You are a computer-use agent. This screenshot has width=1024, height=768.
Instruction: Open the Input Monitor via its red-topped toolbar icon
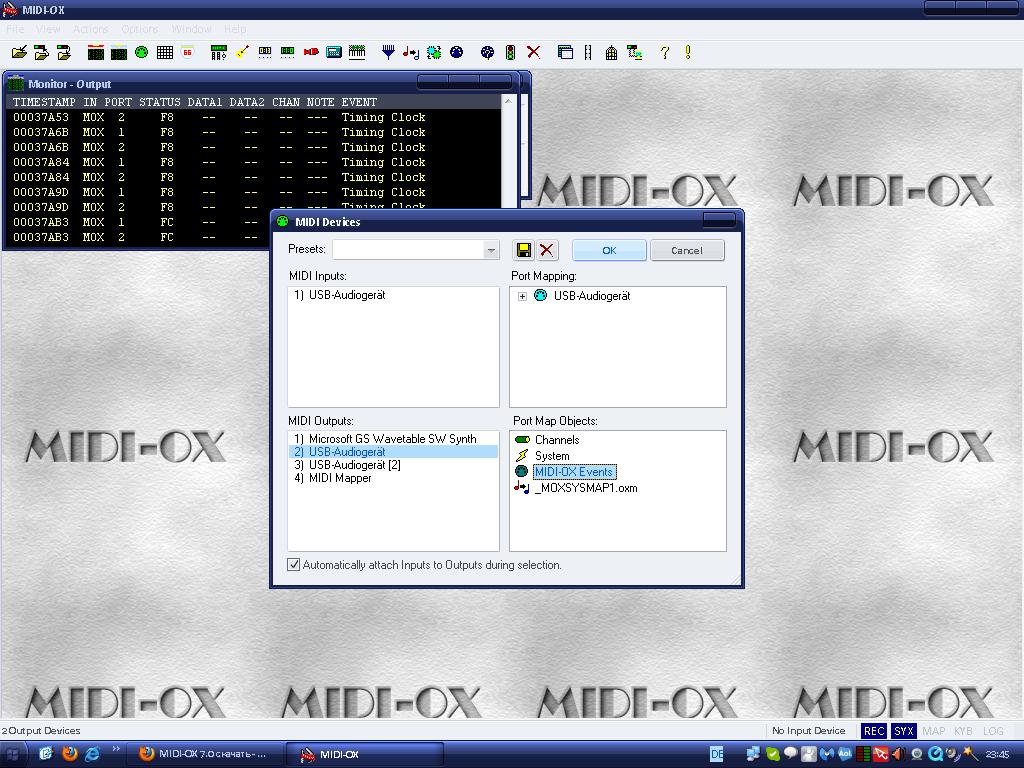pos(96,53)
